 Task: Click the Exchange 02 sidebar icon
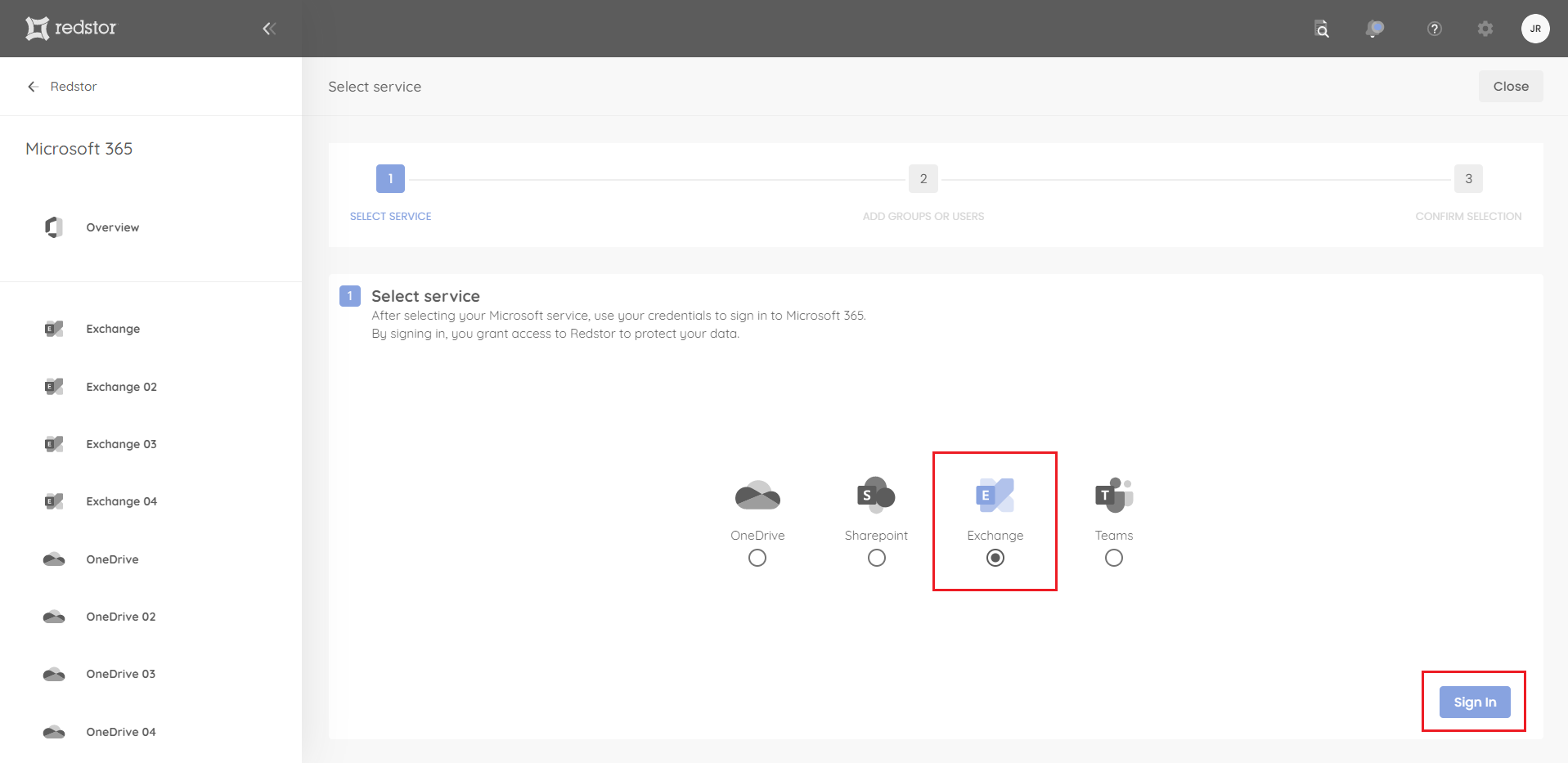[54, 387]
